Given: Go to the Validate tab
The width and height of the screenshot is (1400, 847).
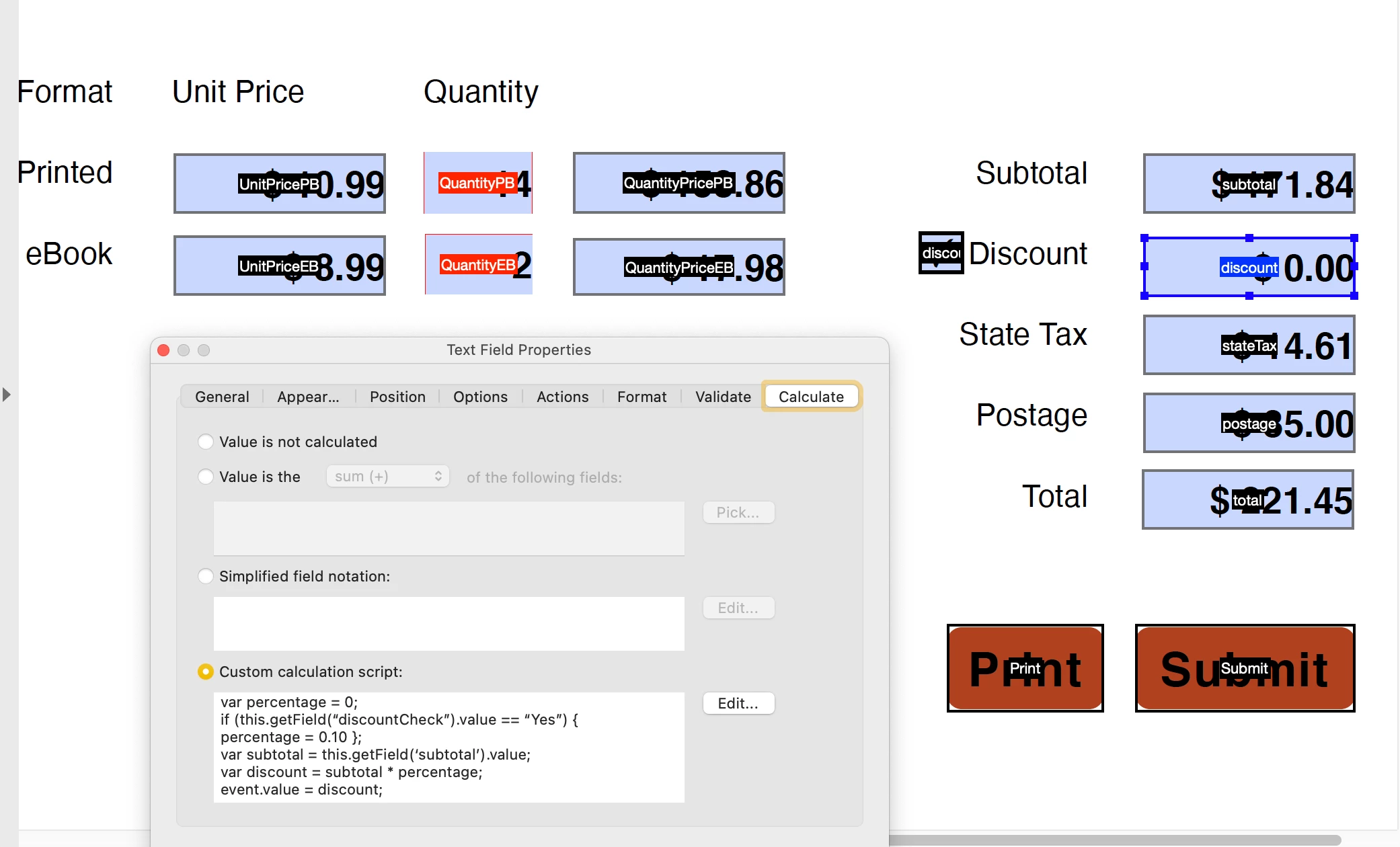Looking at the screenshot, I should [x=723, y=397].
